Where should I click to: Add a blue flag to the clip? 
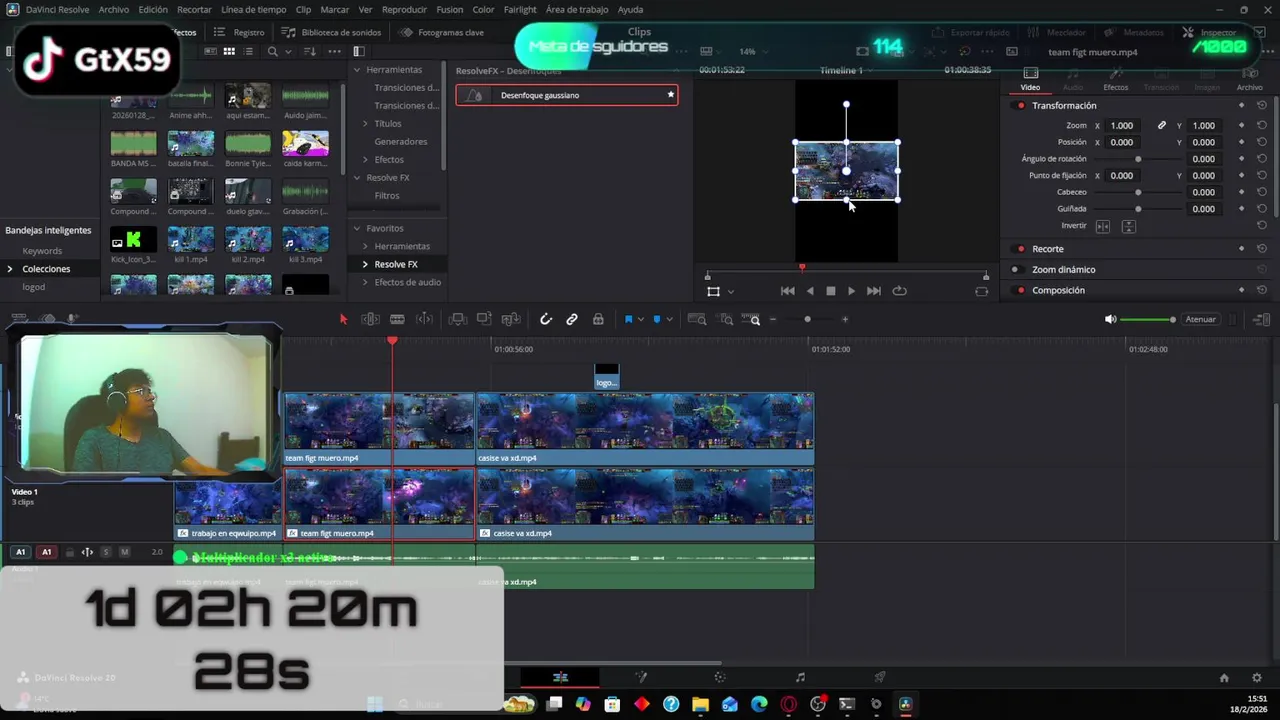628,319
